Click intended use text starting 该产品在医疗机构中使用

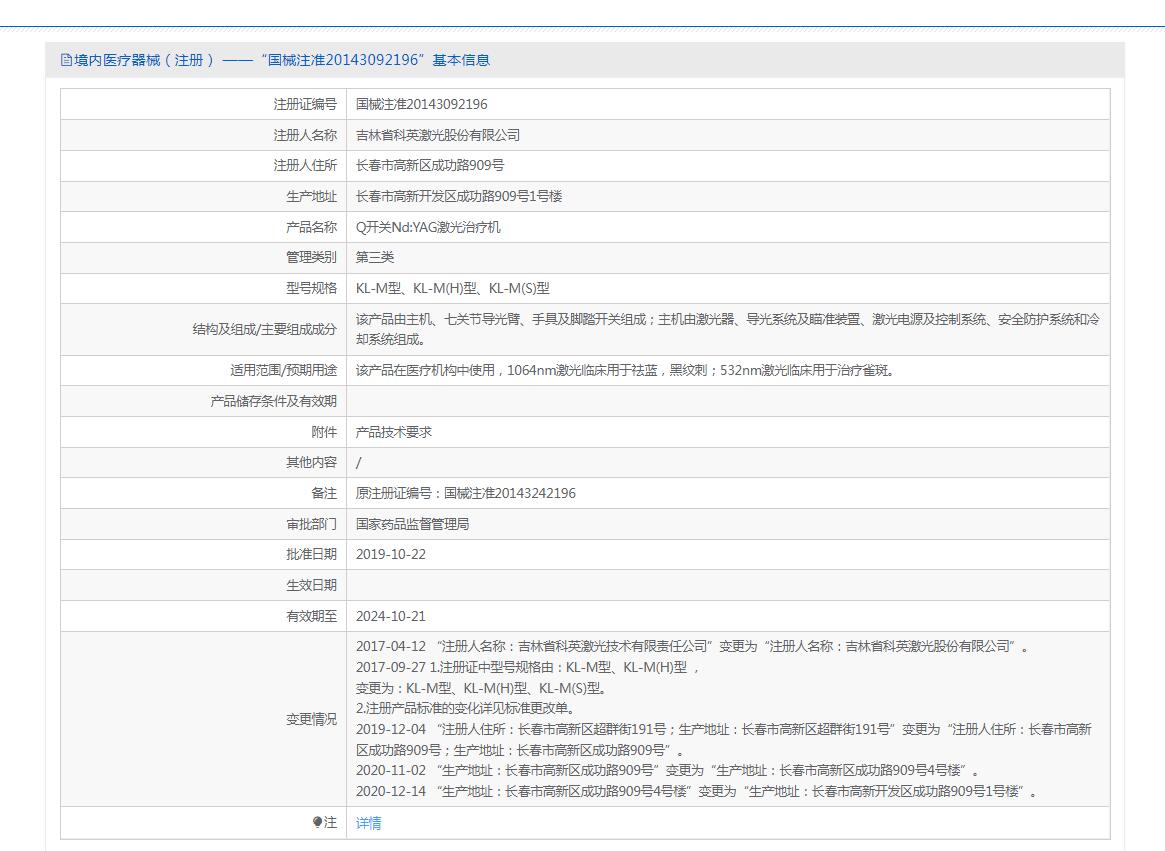tap(624, 370)
